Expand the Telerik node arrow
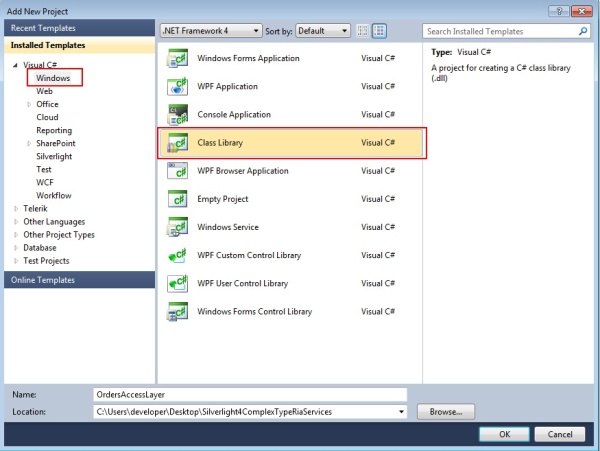Image resolution: width=600 pixels, height=451 pixels. [x=16, y=209]
